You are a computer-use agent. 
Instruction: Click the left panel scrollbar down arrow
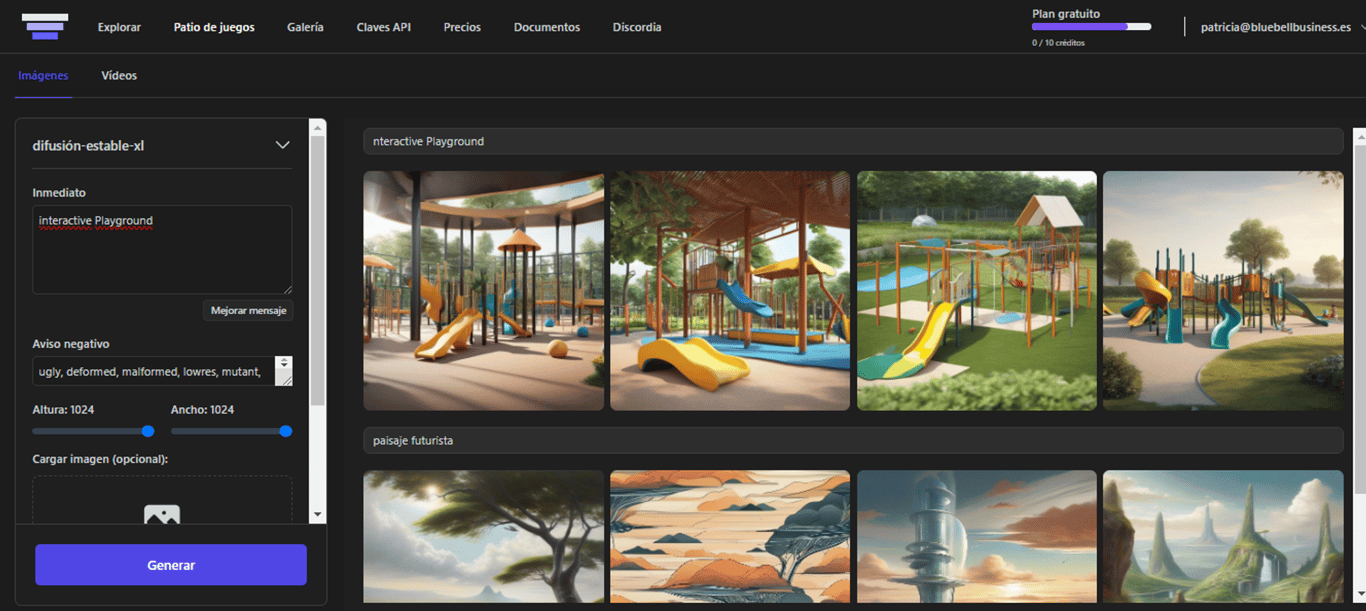coord(318,514)
